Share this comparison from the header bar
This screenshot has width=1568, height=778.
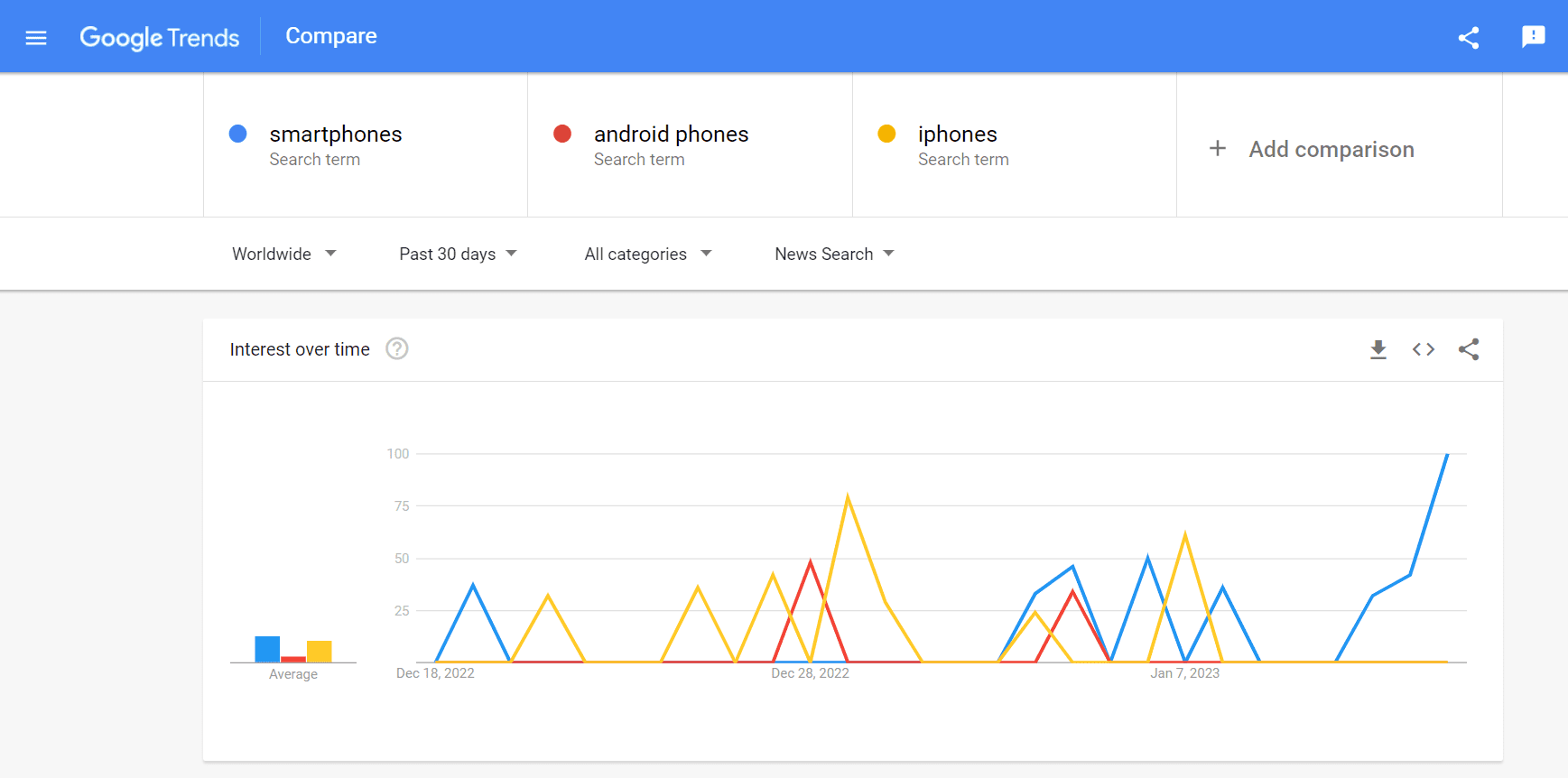1468,37
